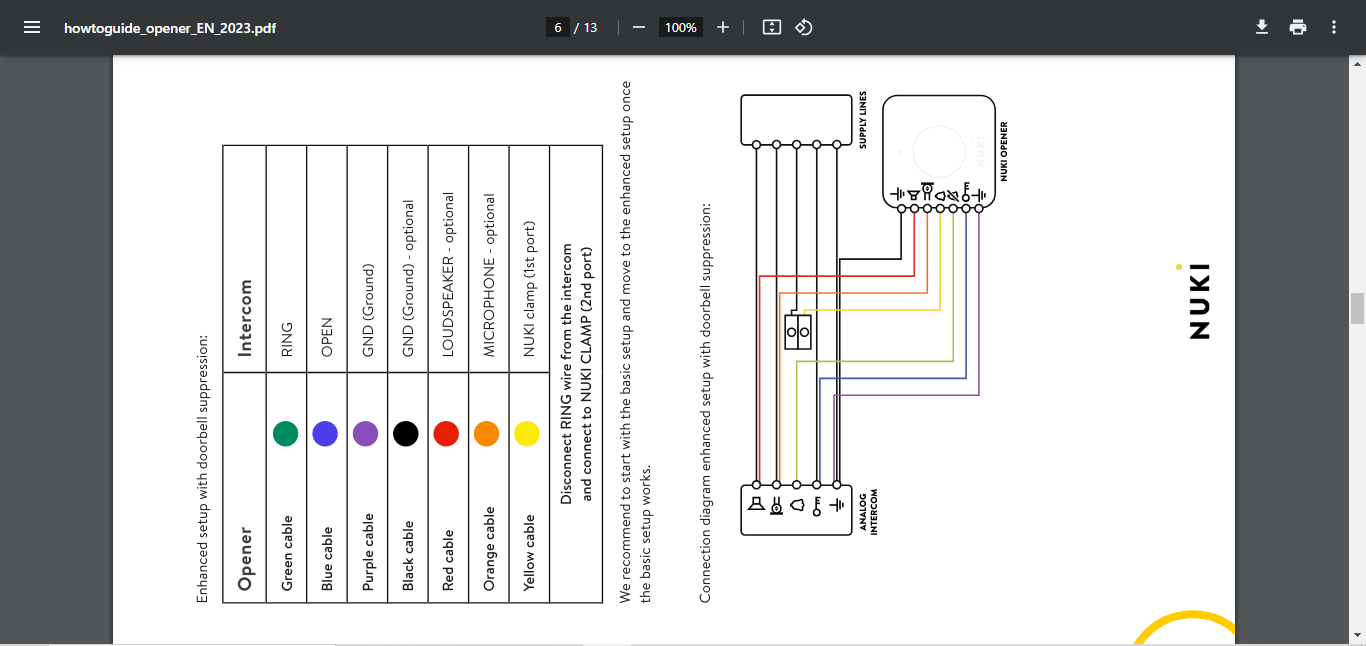
Task: Click the 'Opener' table header
Action: coord(245,558)
